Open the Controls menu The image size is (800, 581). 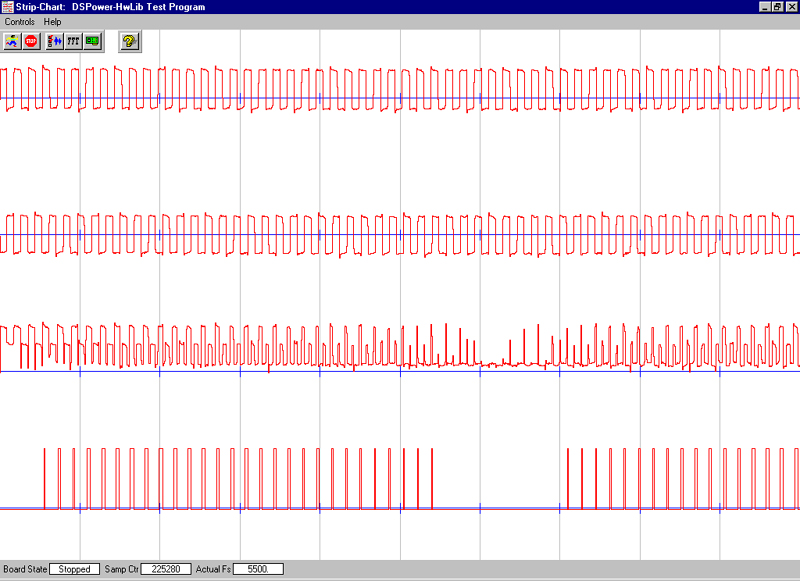tap(20, 22)
